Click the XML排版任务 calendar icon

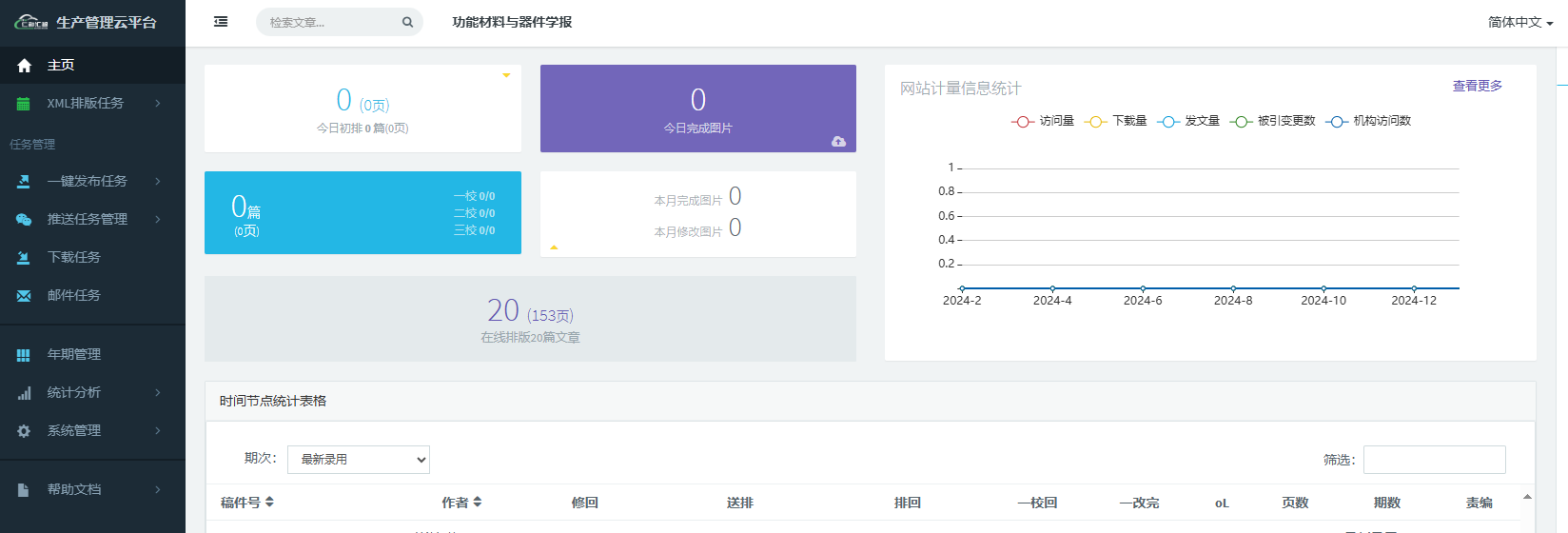point(24,104)
